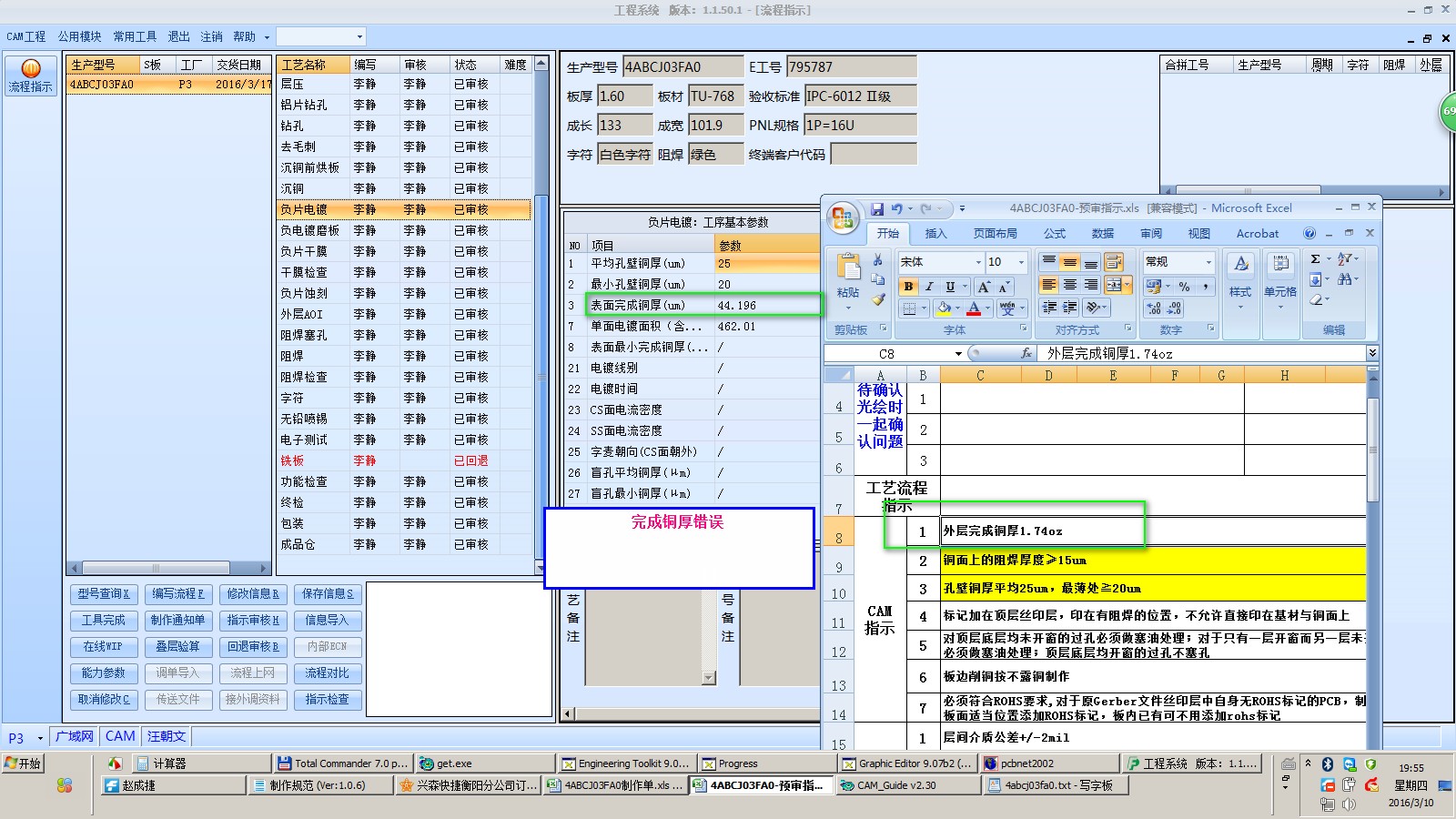Open the CAM工程 menu
The image size is (1456, 819).
[26, 36]
